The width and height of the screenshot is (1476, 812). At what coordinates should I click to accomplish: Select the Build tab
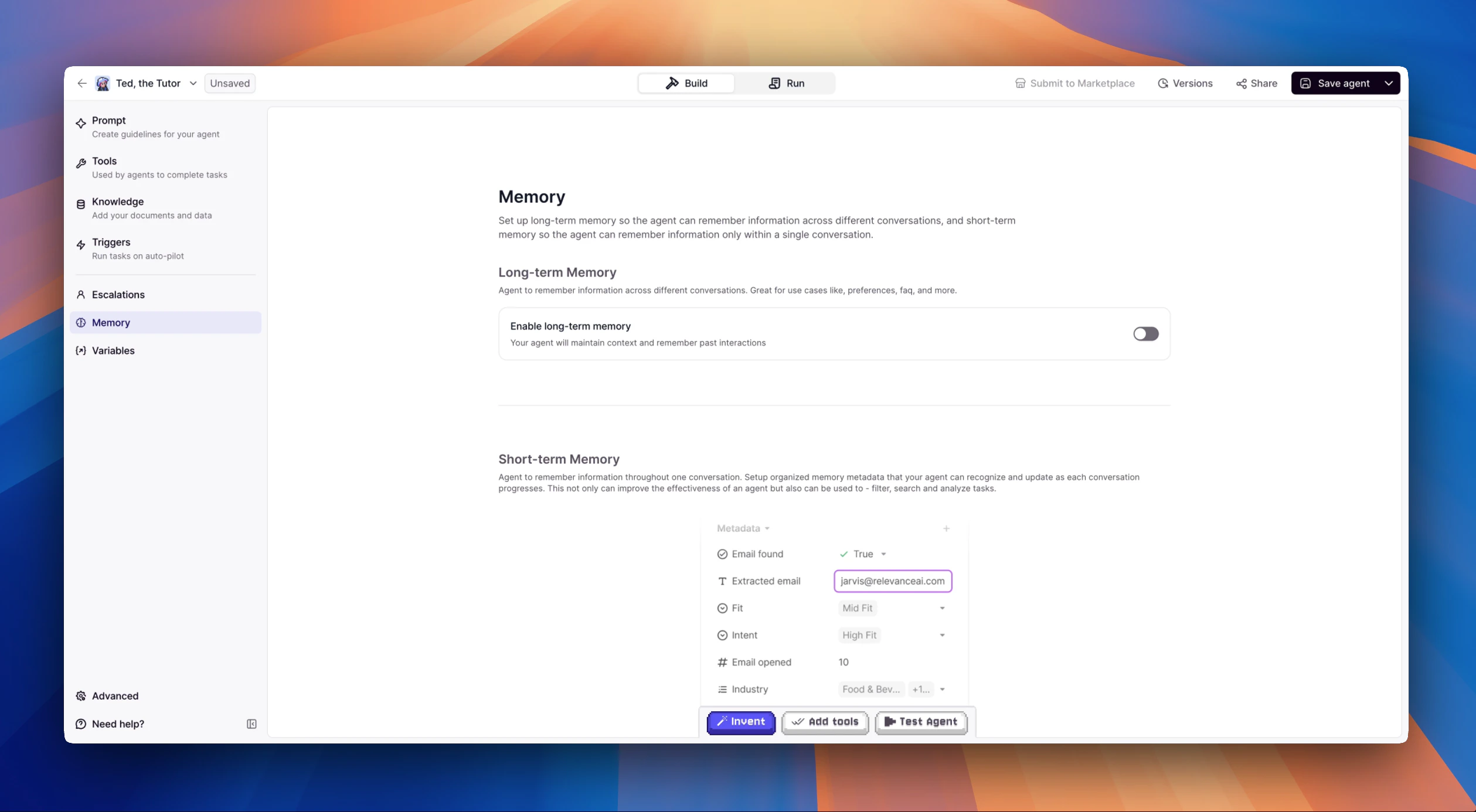(686, 83)
